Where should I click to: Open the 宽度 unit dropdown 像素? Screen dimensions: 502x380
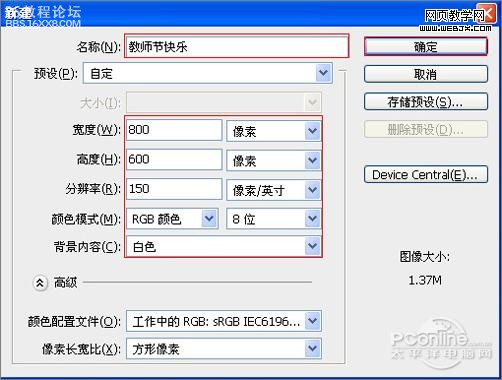click(274, 131)
